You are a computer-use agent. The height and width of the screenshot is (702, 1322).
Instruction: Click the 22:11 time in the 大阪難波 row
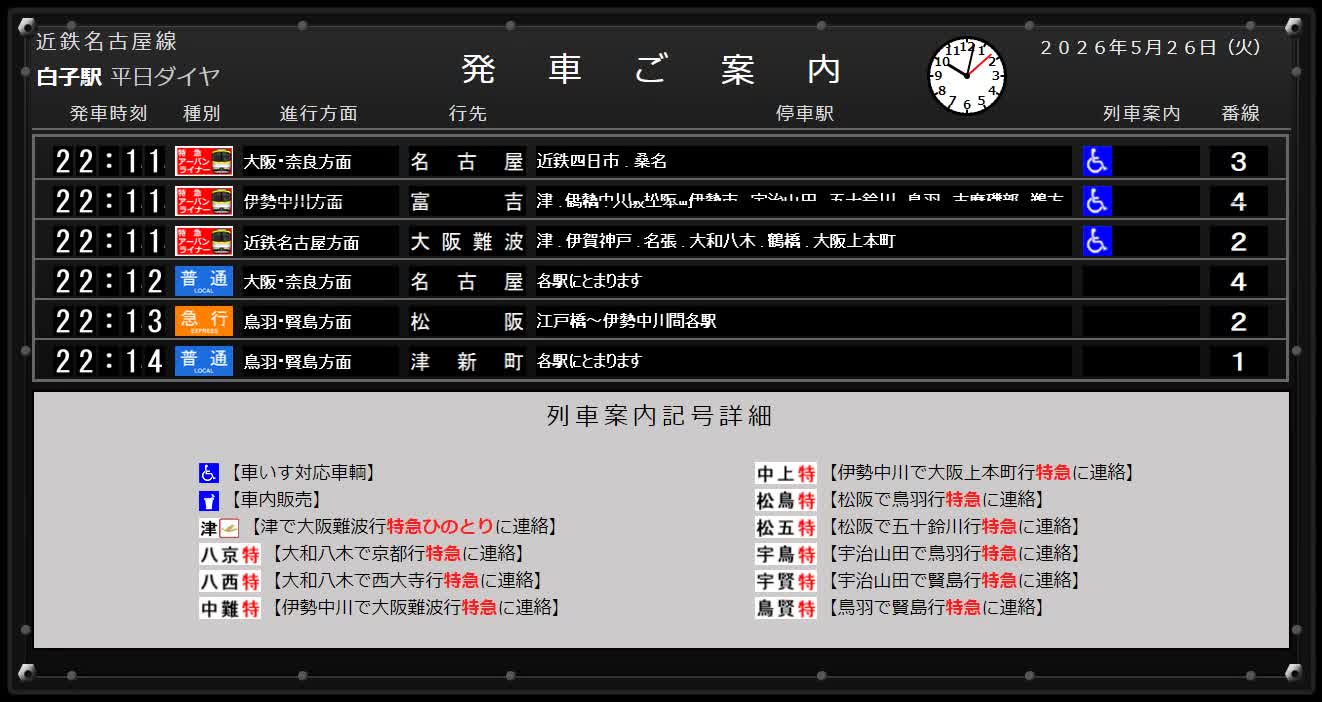(x=109, y=241)
